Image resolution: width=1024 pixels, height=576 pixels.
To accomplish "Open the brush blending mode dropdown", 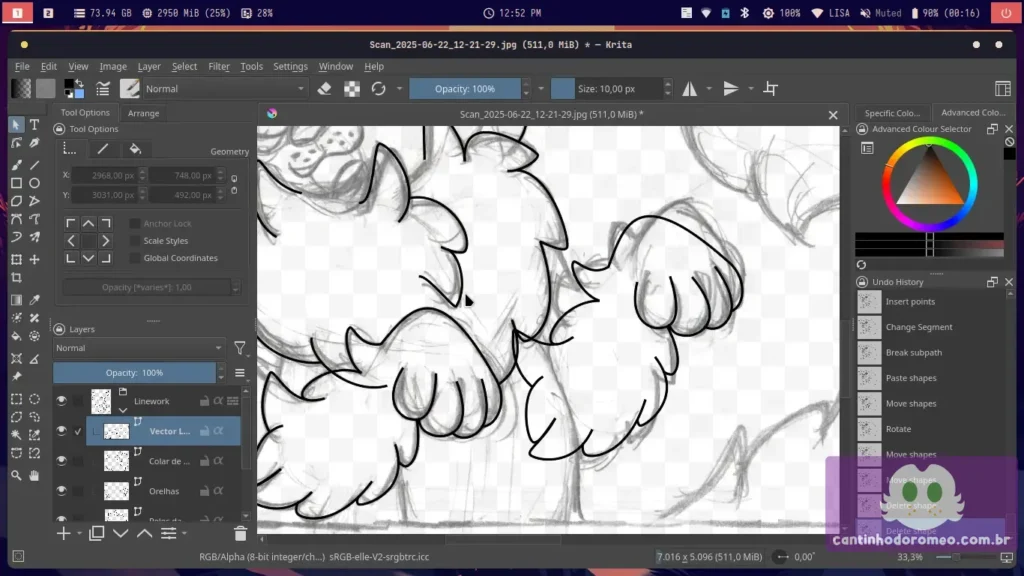I will (x=225, y=89).
